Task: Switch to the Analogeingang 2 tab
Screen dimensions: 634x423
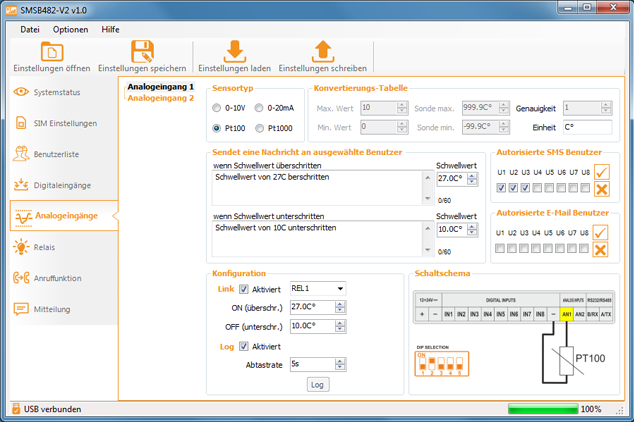Action: [x=160, y=98]
